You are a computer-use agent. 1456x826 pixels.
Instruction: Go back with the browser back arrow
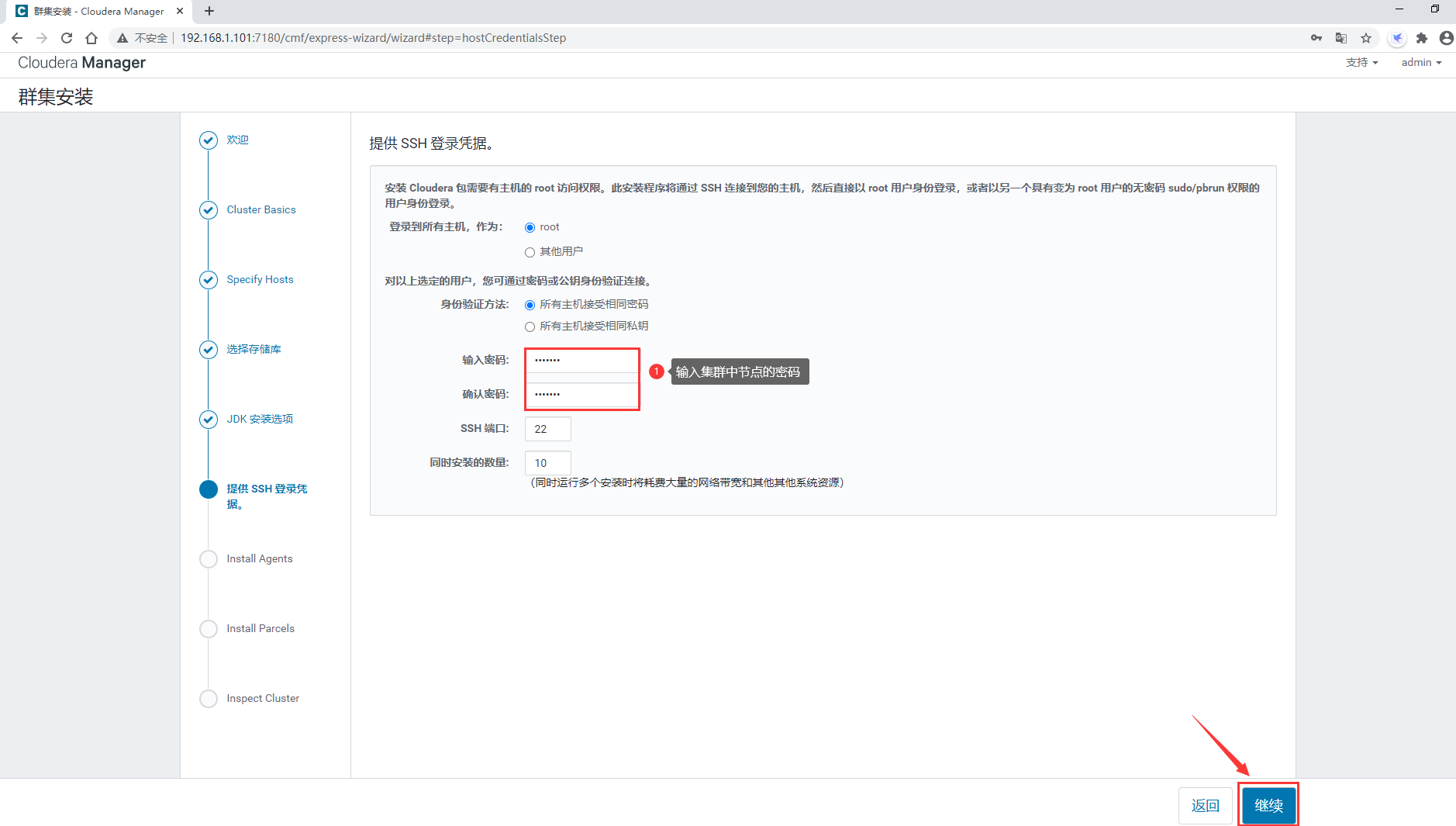pos(17,38)
